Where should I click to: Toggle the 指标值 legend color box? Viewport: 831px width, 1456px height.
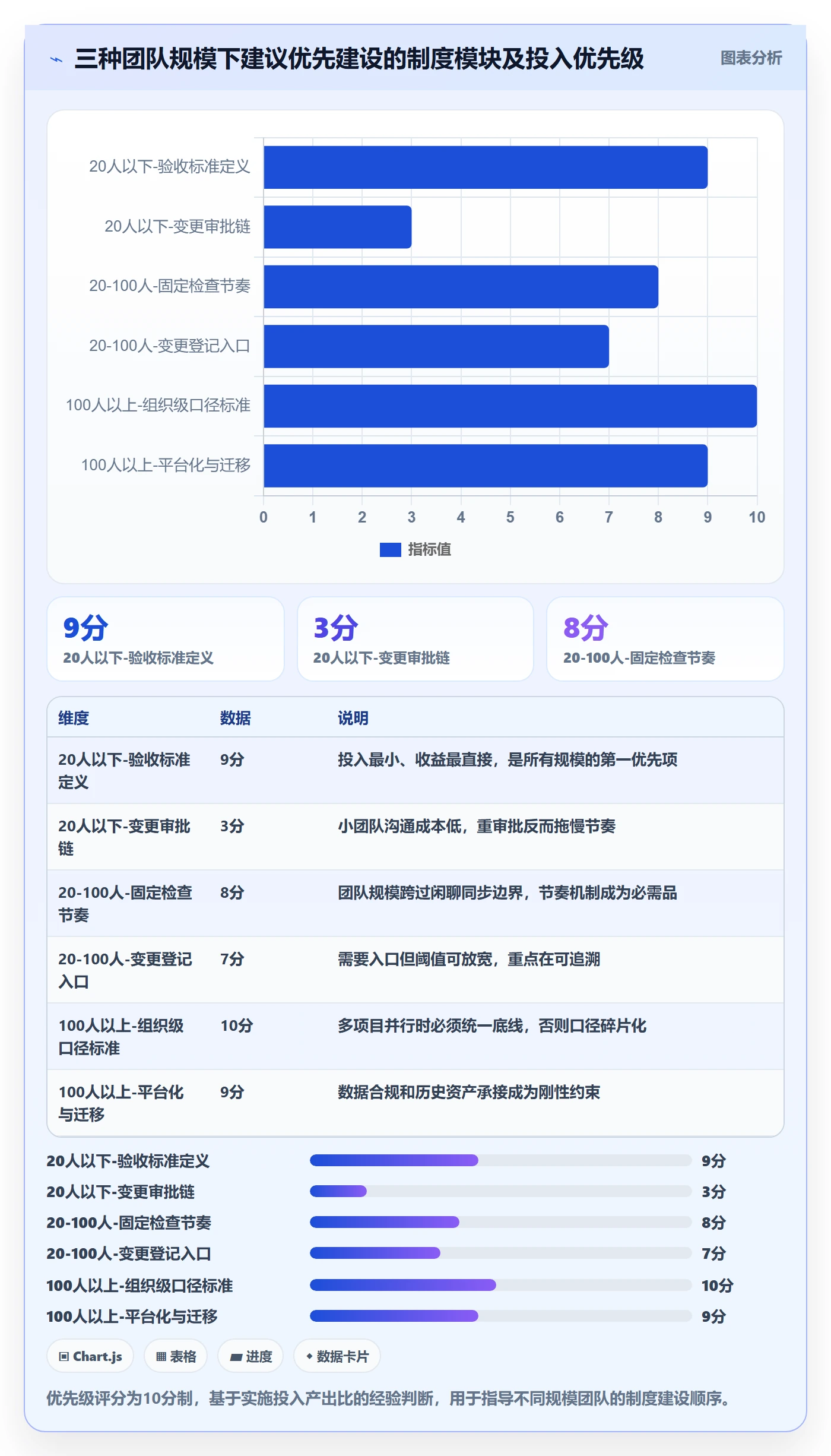pos(390,550)
